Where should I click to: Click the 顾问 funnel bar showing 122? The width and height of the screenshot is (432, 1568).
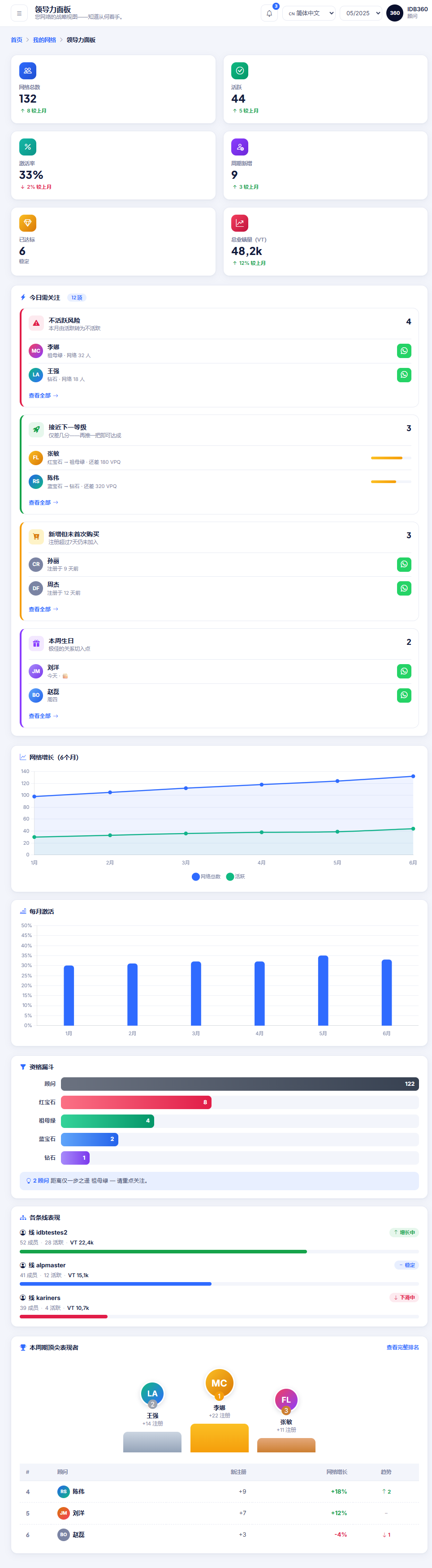coord(240,1084)
